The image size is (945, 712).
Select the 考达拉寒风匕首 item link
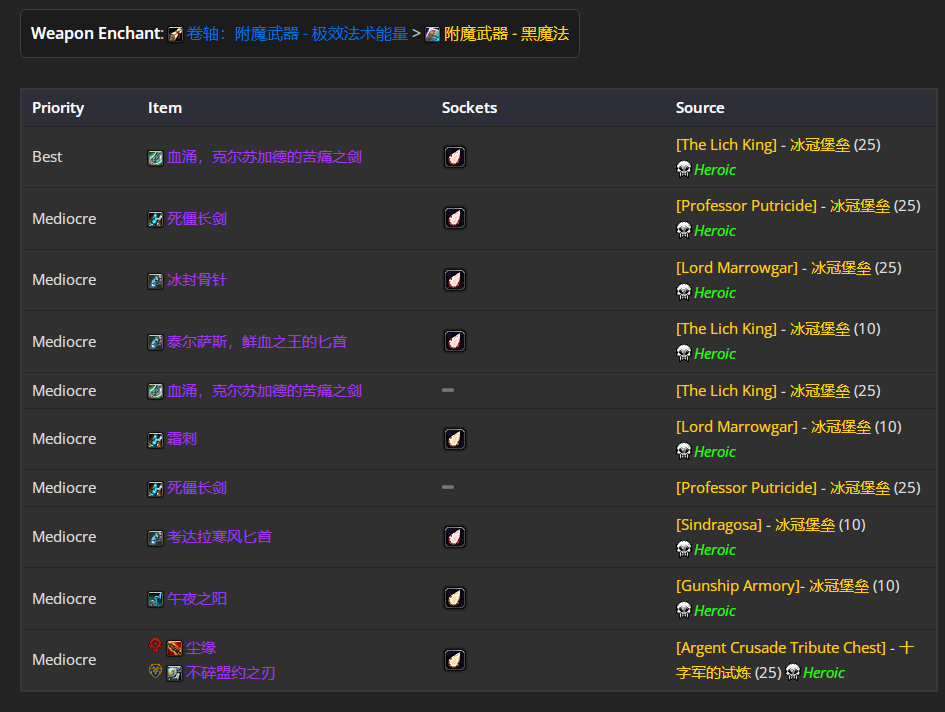click(x=219, y=537)
